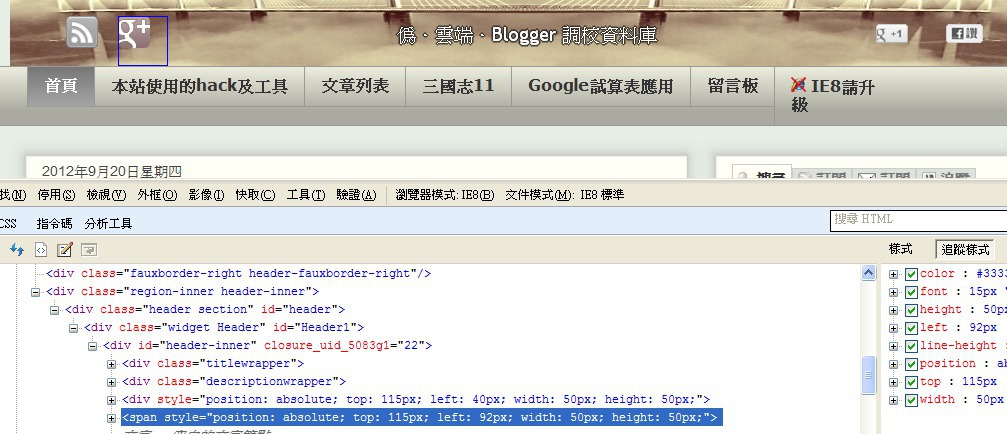Collapse the region-inner header-inner div node
The width and height of the screenshot is (1007, 434).
[x=35, y=292]
